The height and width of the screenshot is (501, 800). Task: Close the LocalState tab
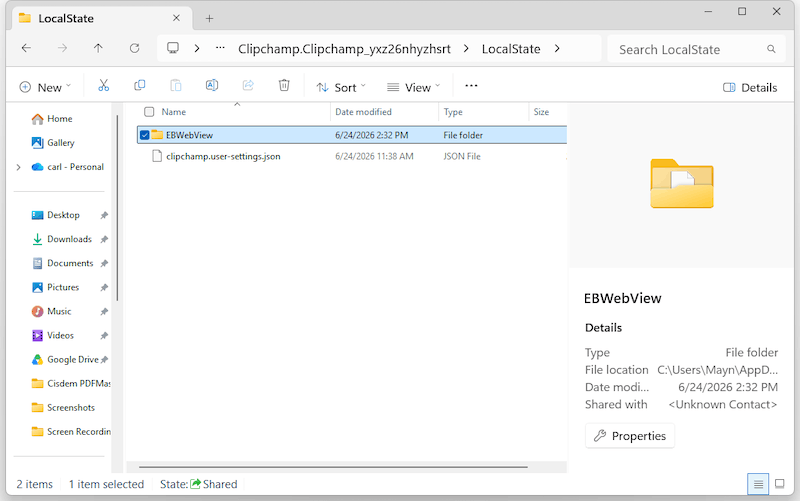[176, 18]
